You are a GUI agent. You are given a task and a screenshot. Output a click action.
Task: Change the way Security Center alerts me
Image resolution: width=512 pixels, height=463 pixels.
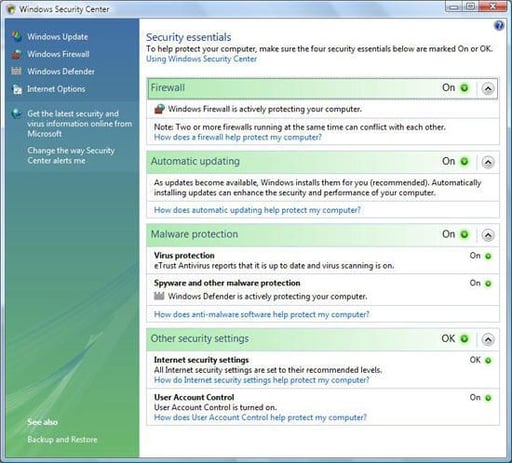click(71, 156)
